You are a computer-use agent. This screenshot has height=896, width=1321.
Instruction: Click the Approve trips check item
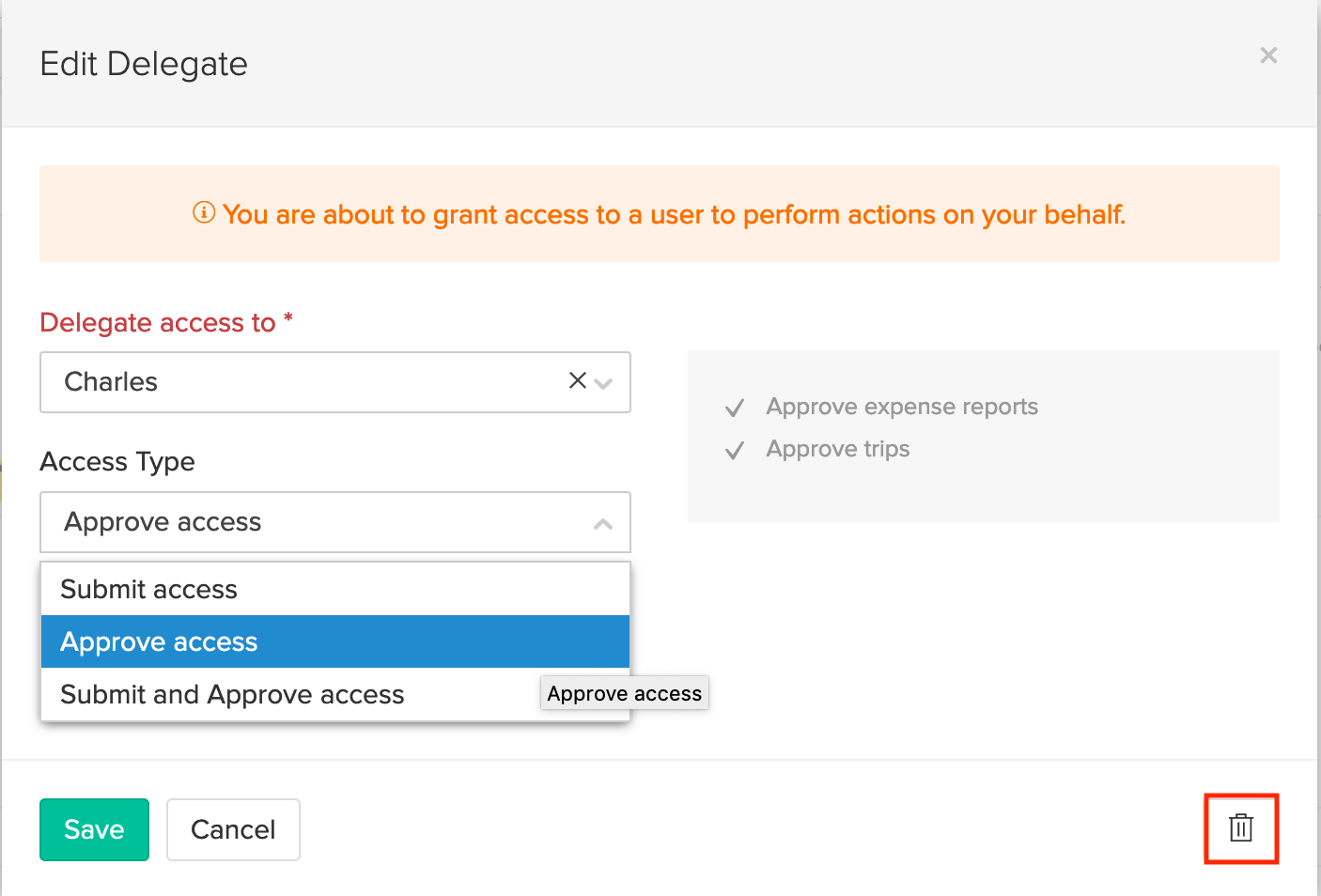[x=837, y=448]
